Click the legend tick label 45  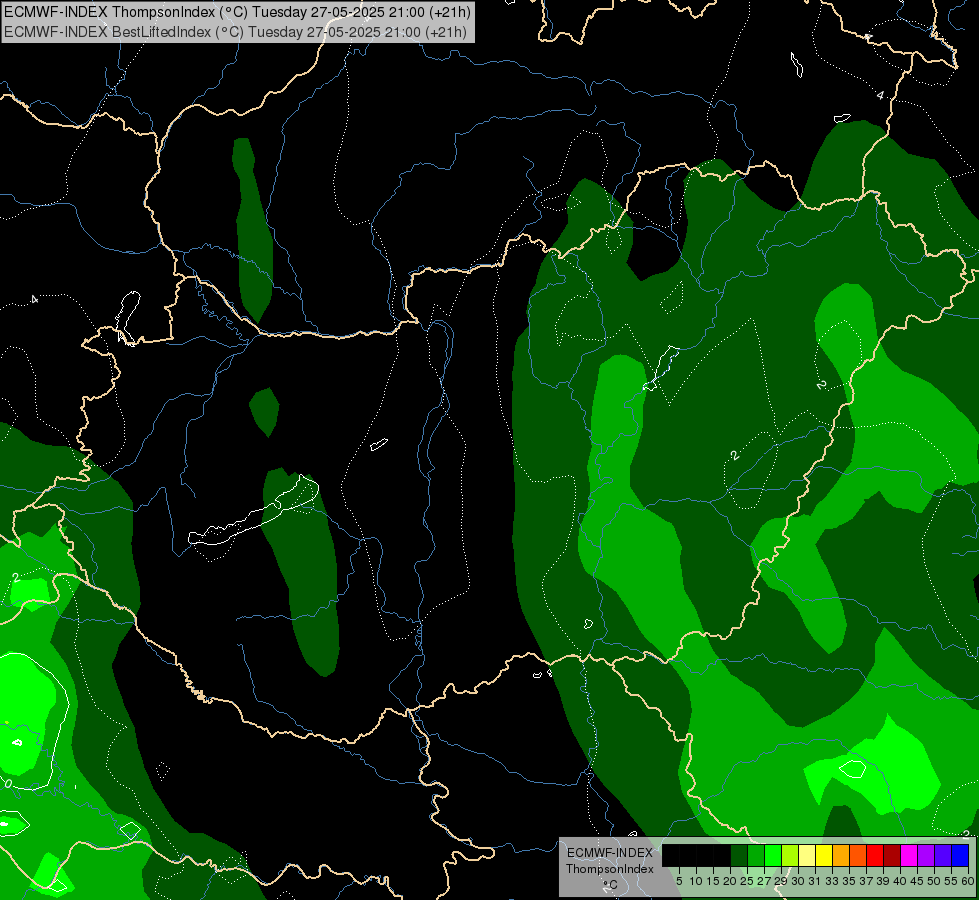tap(918, 881)
